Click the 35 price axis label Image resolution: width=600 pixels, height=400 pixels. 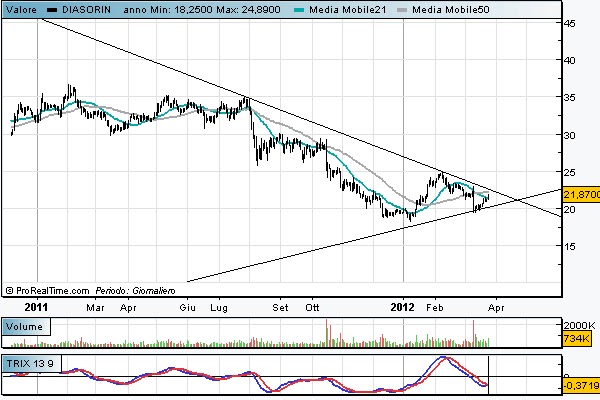point(569,98)
